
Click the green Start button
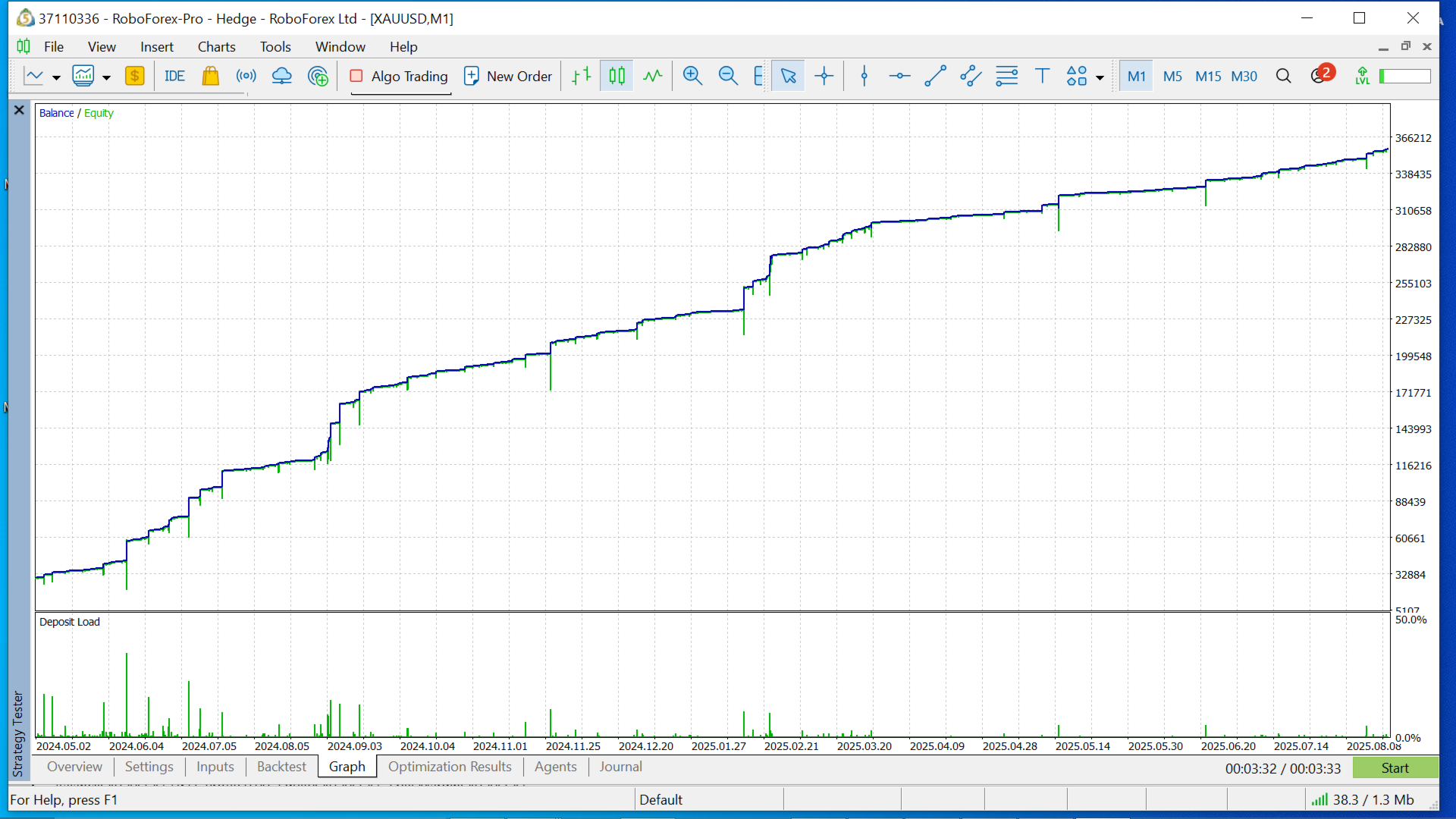tap(1395, 768)
